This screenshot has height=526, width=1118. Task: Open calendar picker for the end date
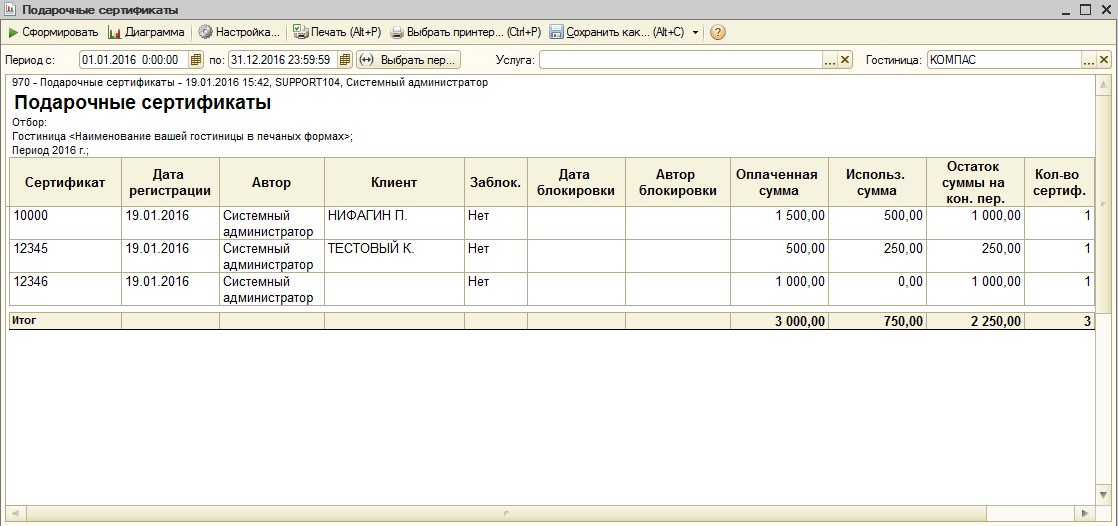coord(345,60)
